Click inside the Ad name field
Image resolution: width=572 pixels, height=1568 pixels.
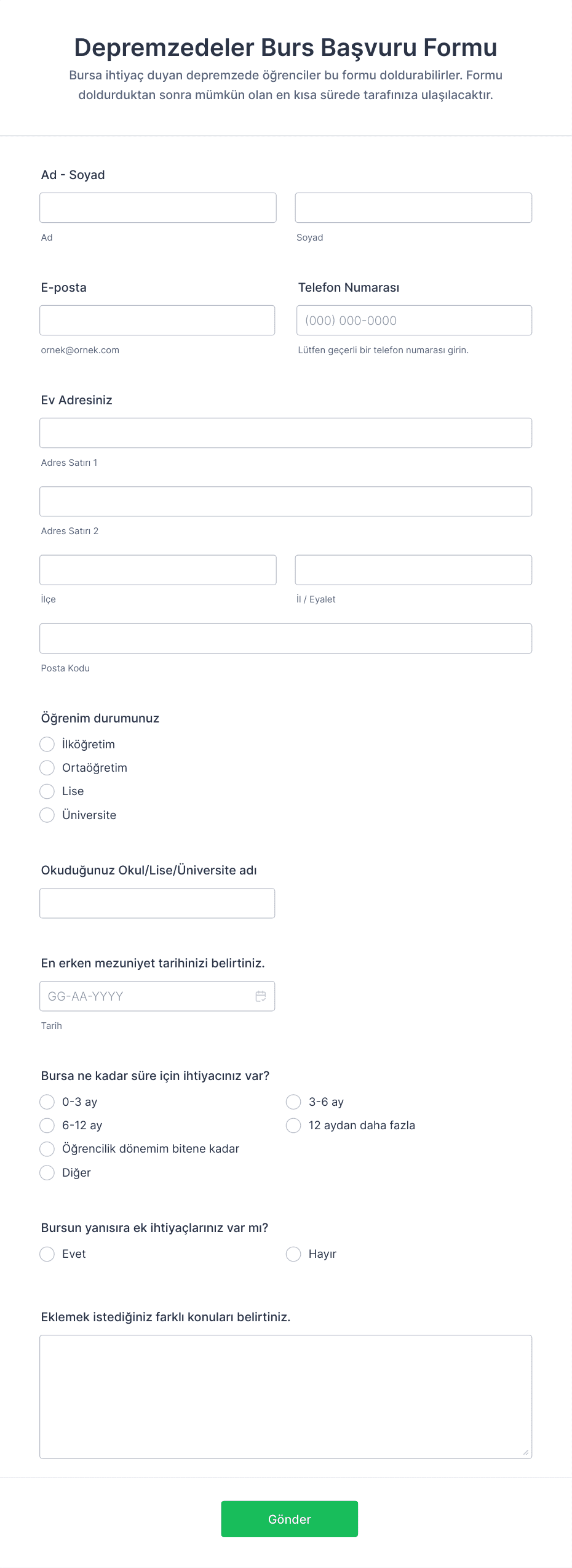coord(157,207)
